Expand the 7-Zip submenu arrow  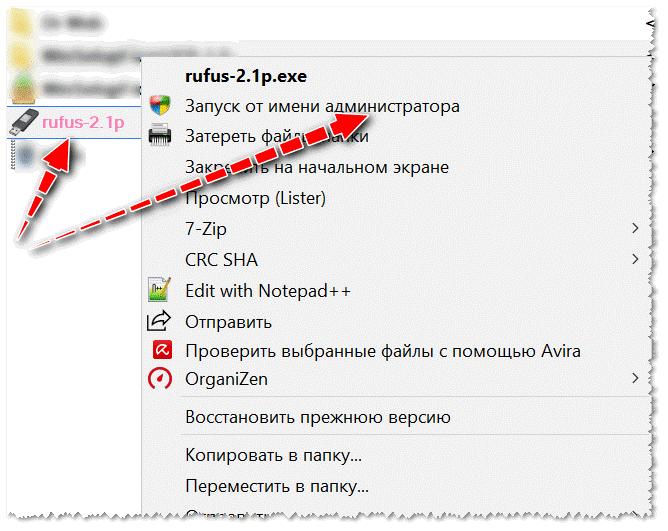coord(635,228)
